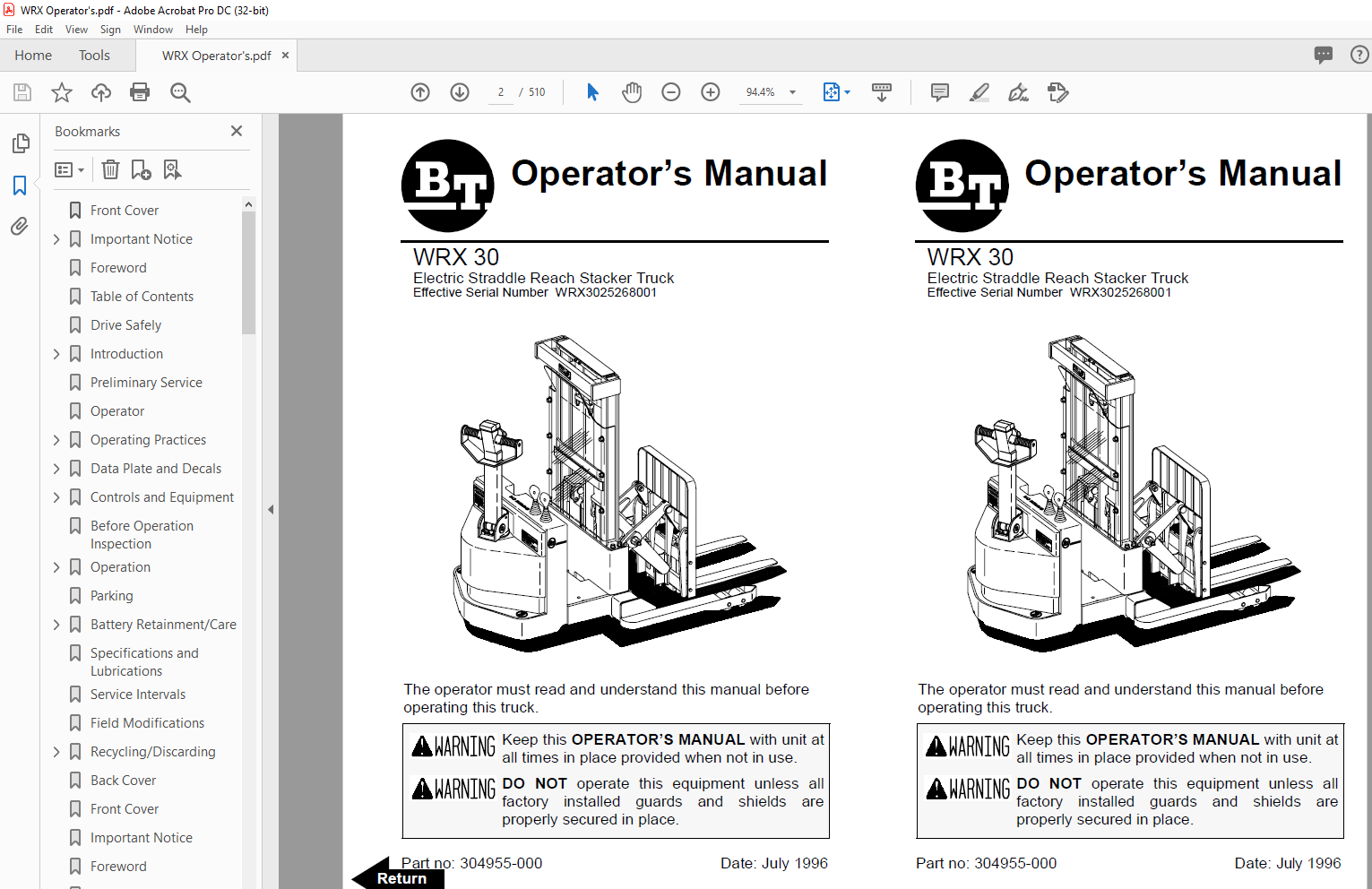Go to next page arrow
The image size is (1372, 889).
(460, 92)
